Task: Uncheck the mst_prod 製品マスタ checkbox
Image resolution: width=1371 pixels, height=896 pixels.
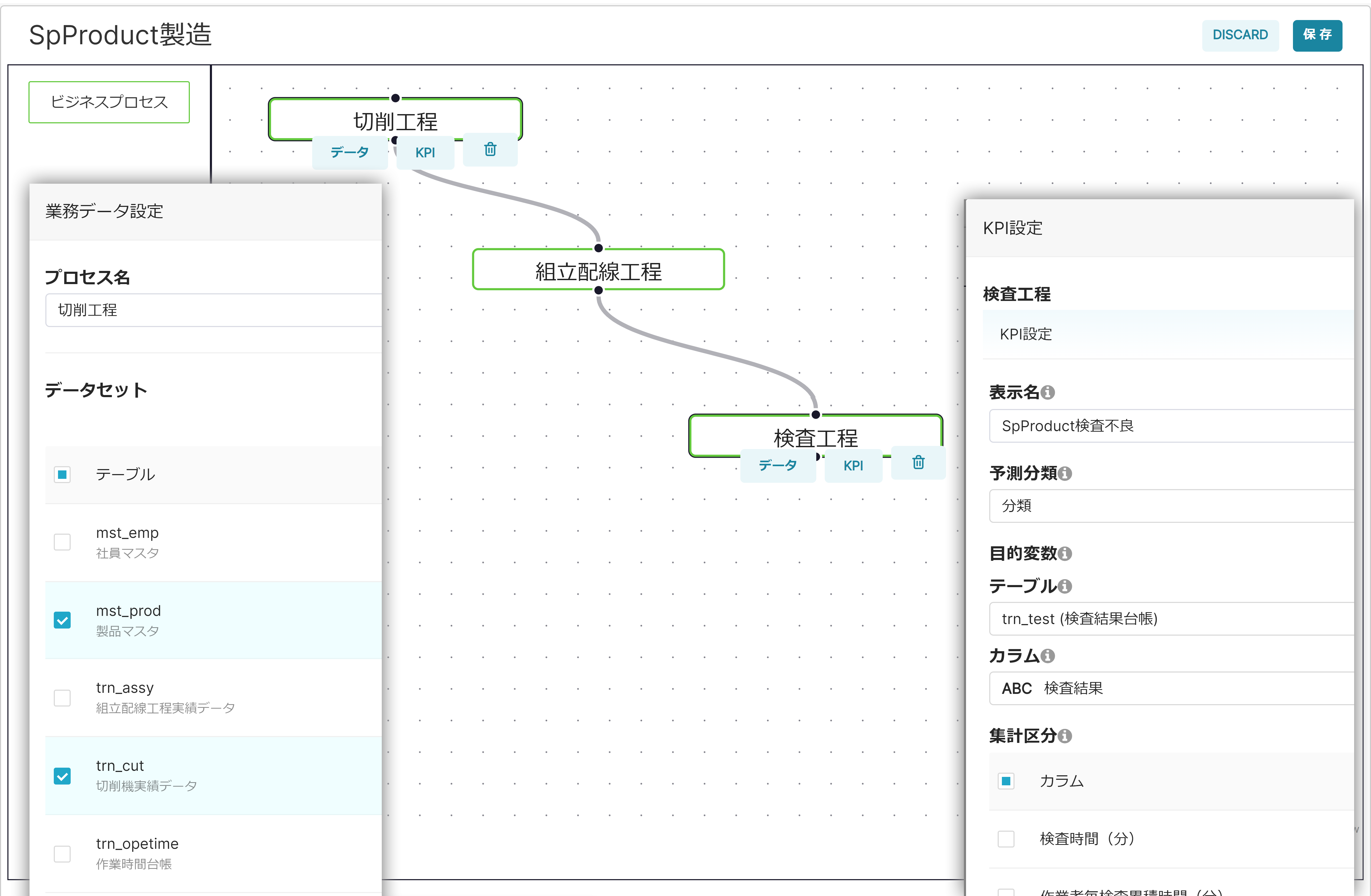Action: pos(62,620)
